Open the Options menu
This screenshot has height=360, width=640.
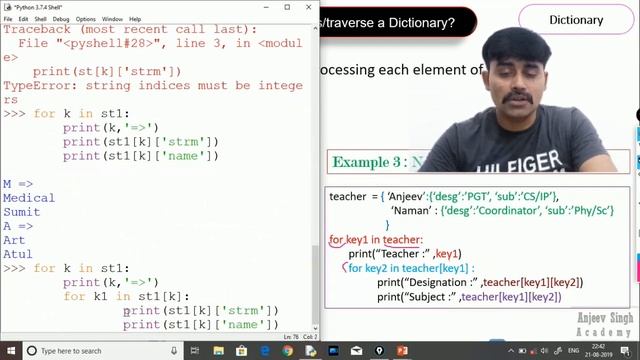85,19
